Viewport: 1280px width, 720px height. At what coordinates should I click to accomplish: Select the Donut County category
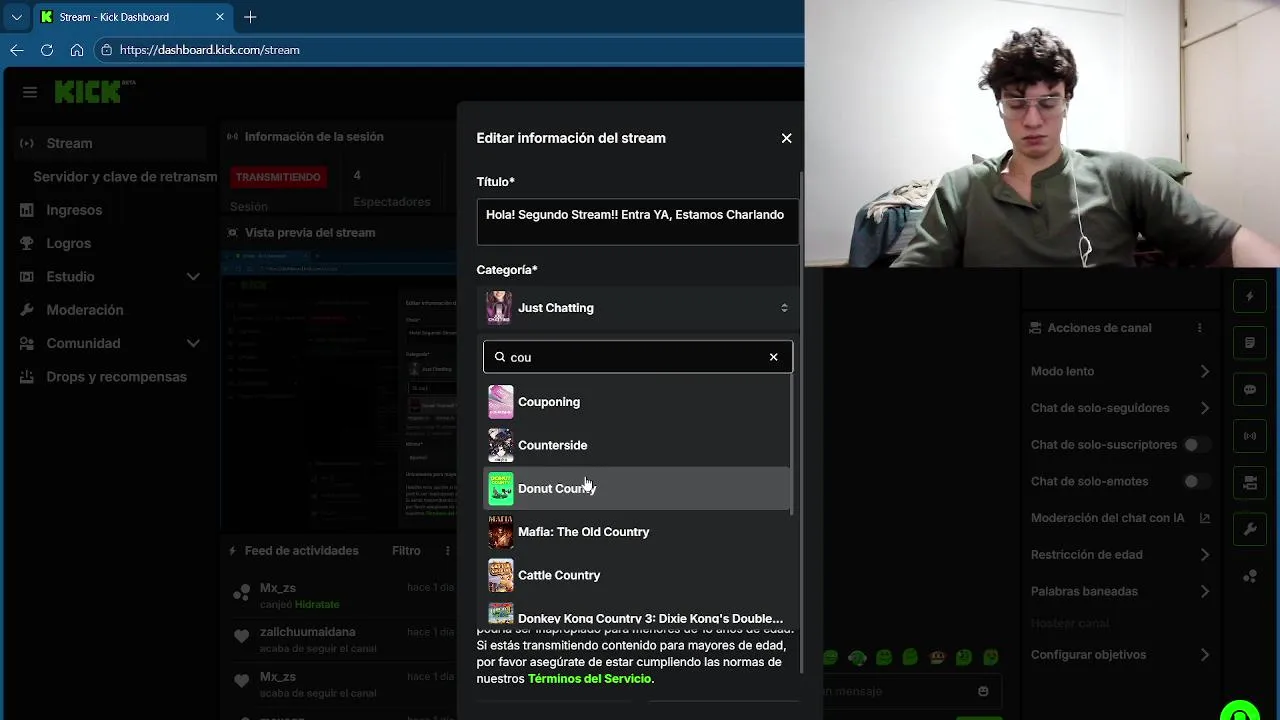pos(637,488)
